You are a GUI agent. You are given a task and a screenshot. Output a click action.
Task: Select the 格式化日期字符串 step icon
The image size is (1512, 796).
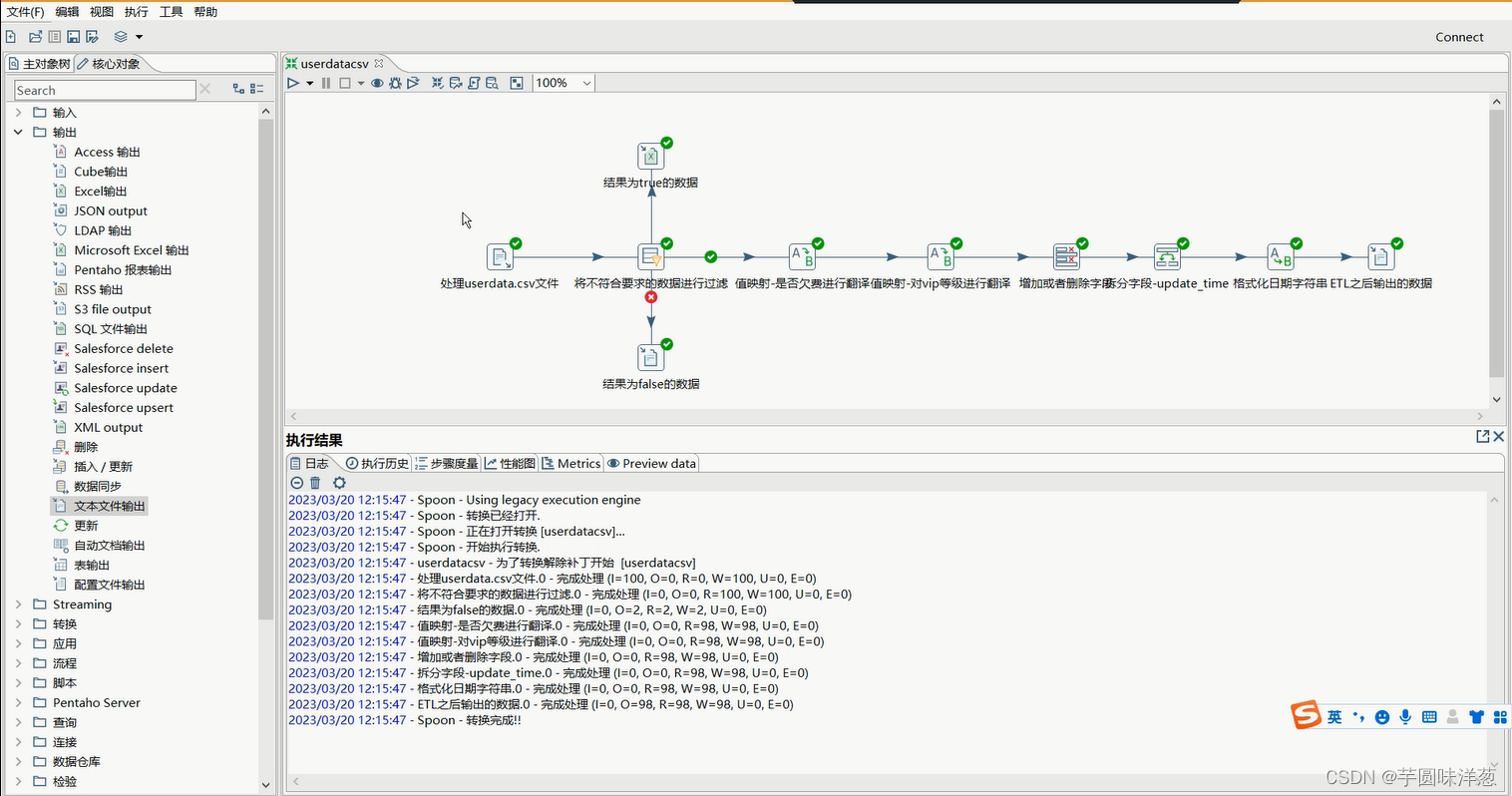[x=1281, y=256]
